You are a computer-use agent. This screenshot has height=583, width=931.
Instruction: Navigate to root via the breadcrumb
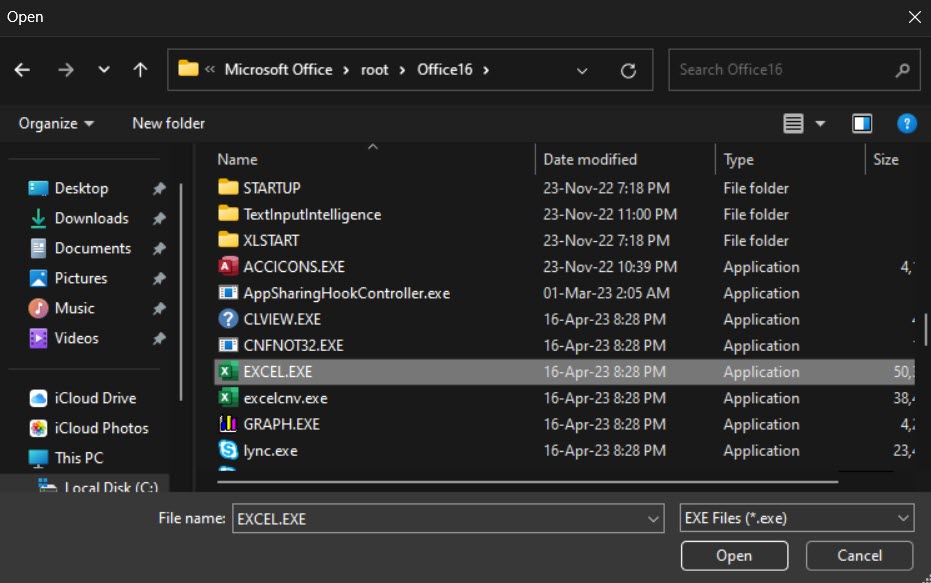click(x=375, y=70)
